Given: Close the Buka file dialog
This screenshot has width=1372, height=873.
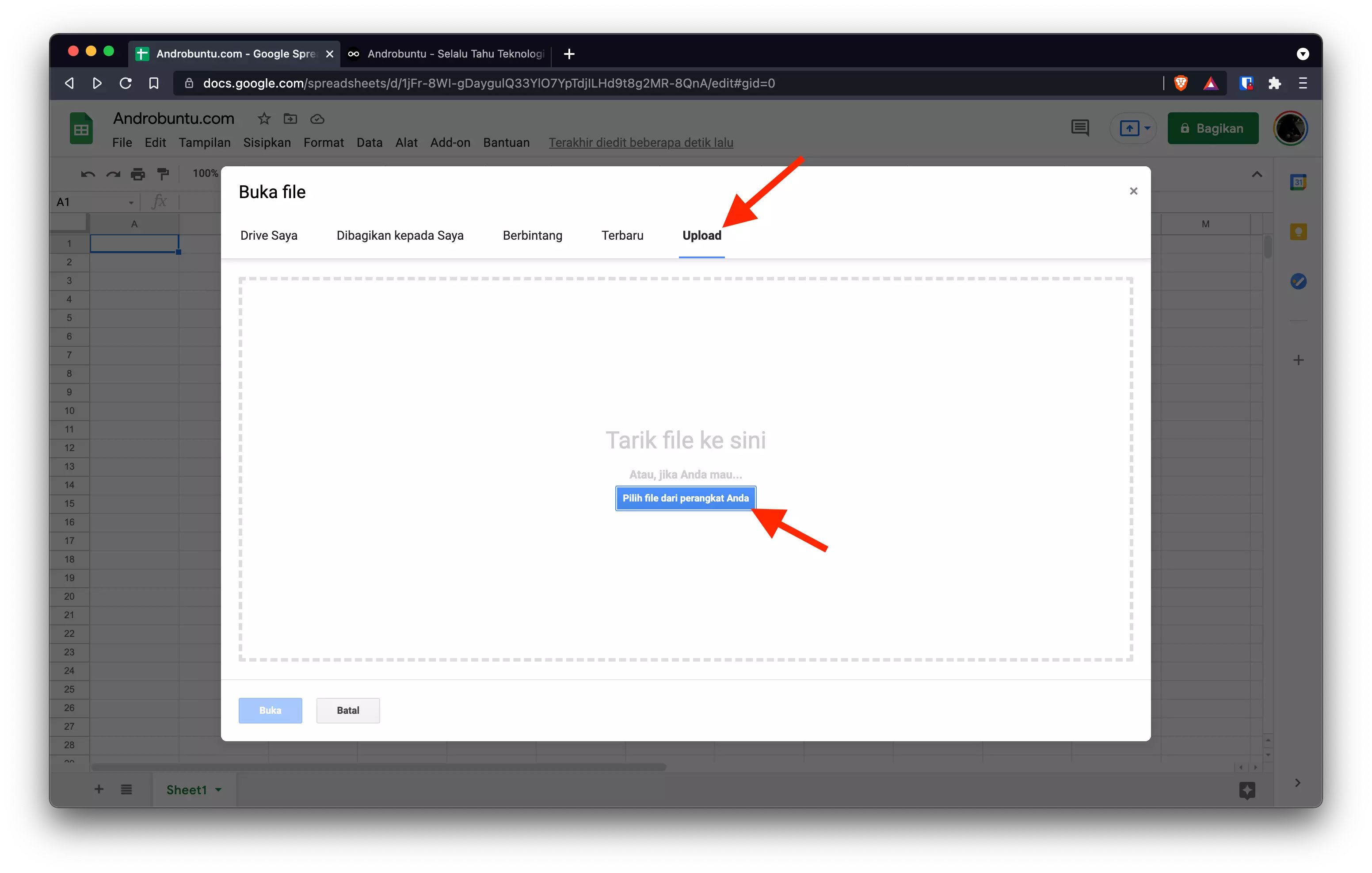Looking at the screenshot, I should (1133, 191).
